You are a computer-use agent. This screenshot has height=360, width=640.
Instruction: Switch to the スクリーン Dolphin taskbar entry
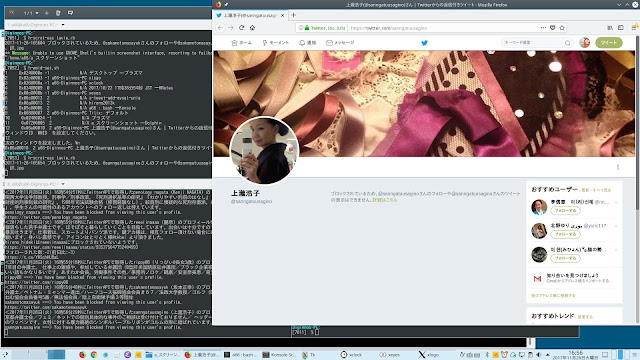click(x=162, y=355)
